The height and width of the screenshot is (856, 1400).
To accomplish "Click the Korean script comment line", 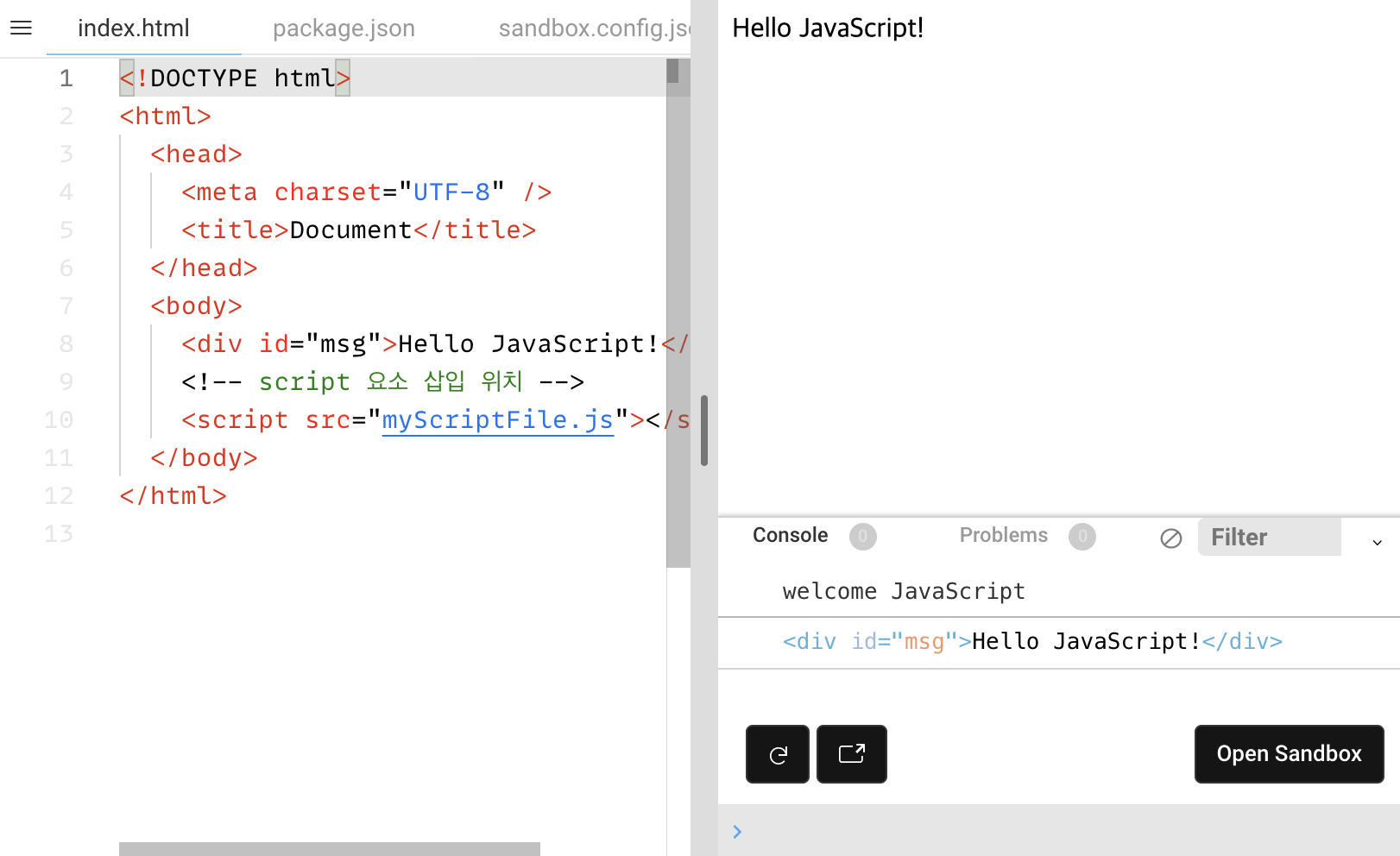I will (x=382, y=382).
